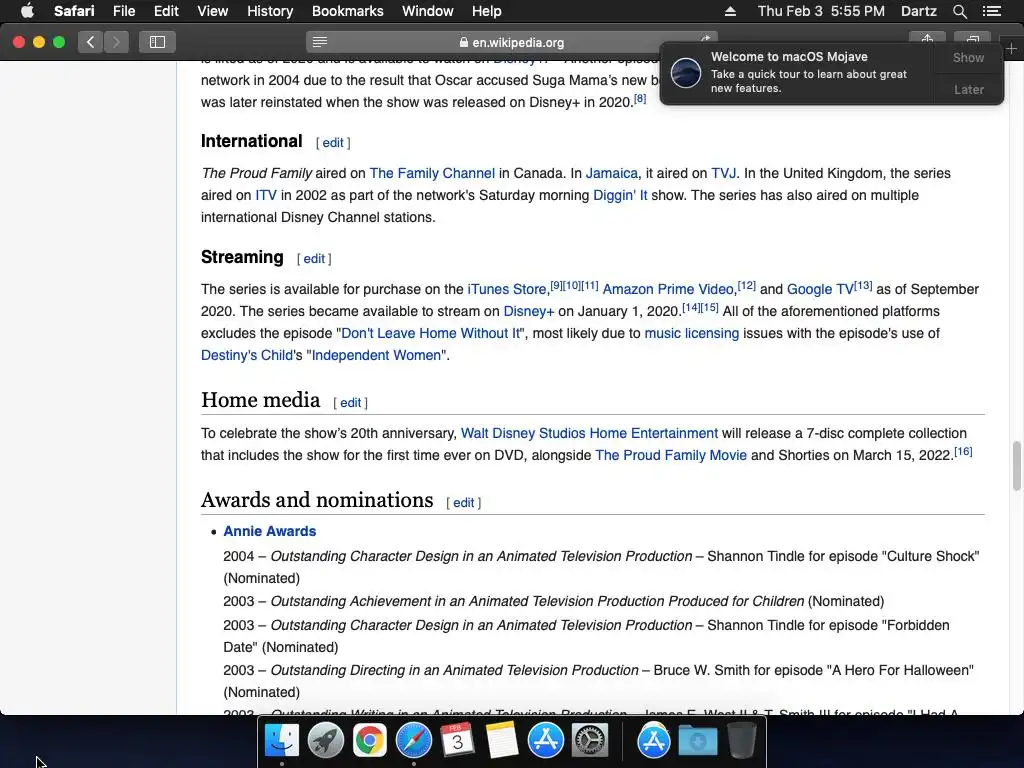Go back with the Safari back arrow

tap(91, 42)
